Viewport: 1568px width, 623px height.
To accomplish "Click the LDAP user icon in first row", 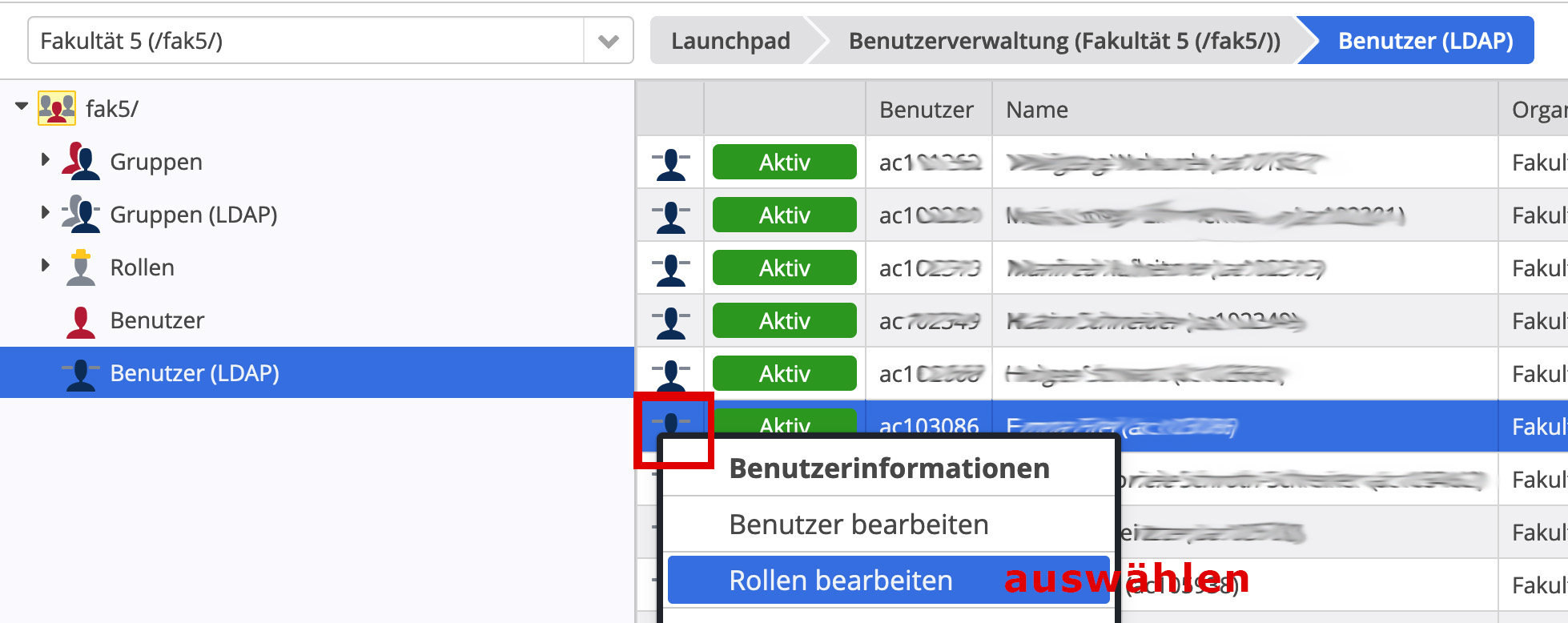I will coord(671,163).
